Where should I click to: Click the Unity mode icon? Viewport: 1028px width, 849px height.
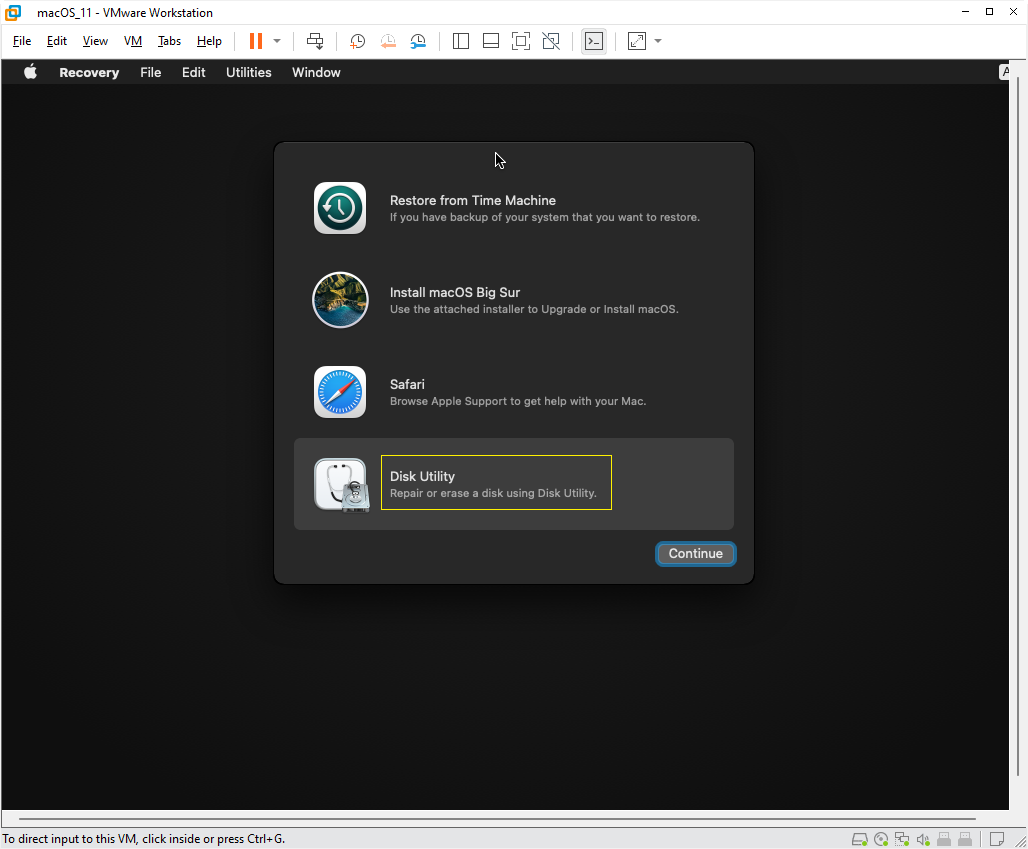pyautogui.click(x=551, y=41)
